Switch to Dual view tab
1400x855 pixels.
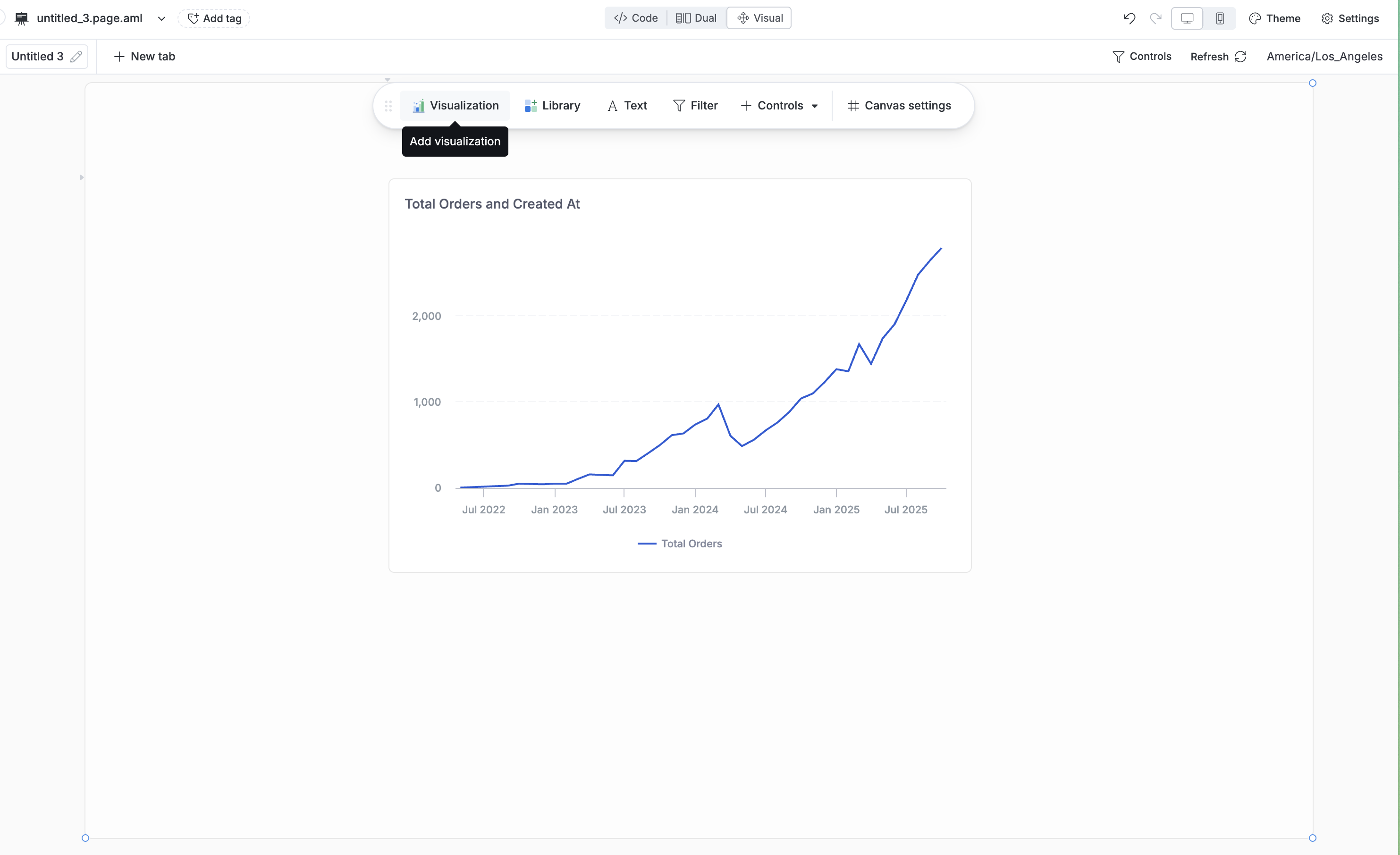[x=696, y=18]
